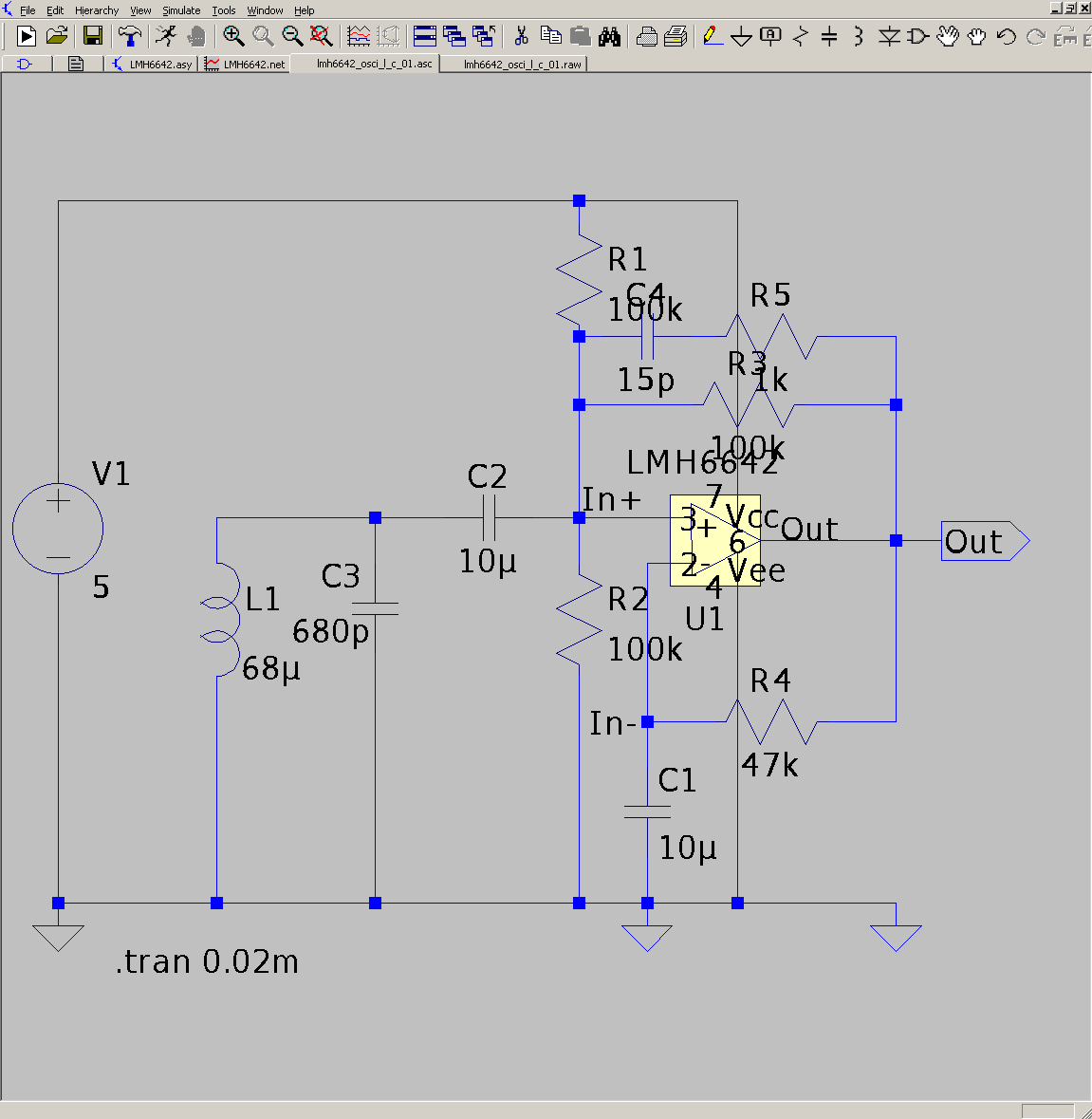Switch to the LMH6642.asy tab
This screenshot has height=1119, width=1092.
pyautogui.click(x=152, y=65)
